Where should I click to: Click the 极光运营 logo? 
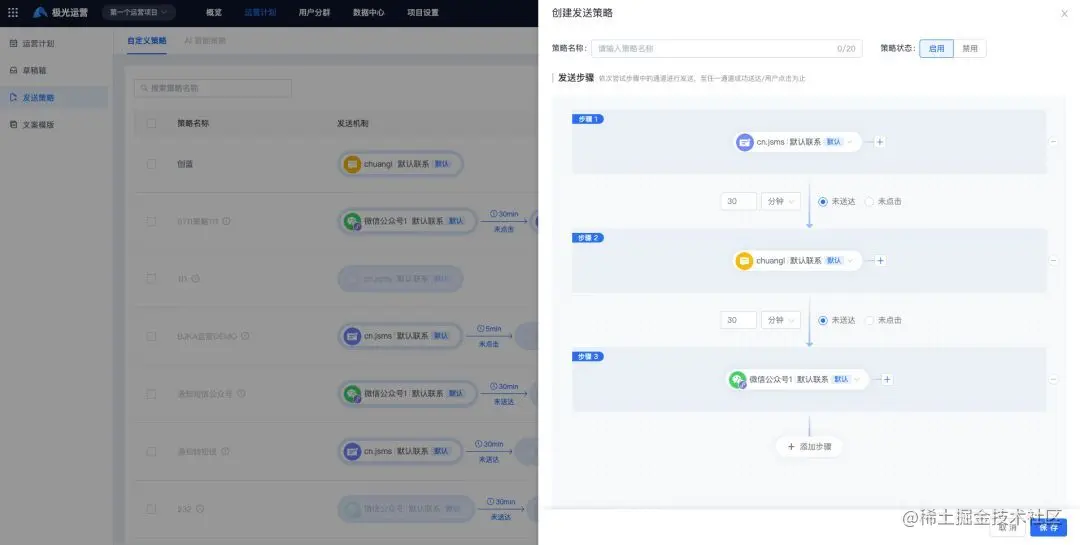(61, 12)
